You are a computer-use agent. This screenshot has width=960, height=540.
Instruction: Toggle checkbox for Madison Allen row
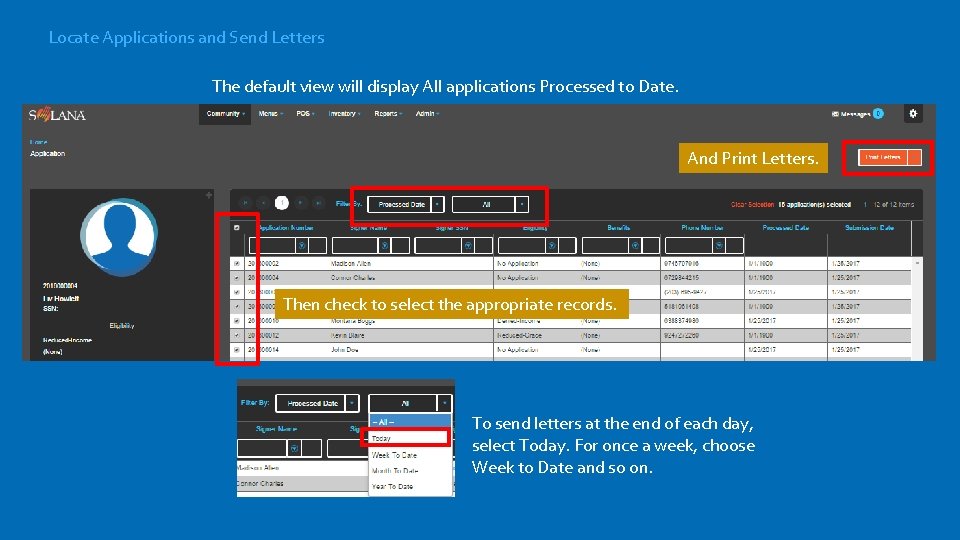point(237,263)
